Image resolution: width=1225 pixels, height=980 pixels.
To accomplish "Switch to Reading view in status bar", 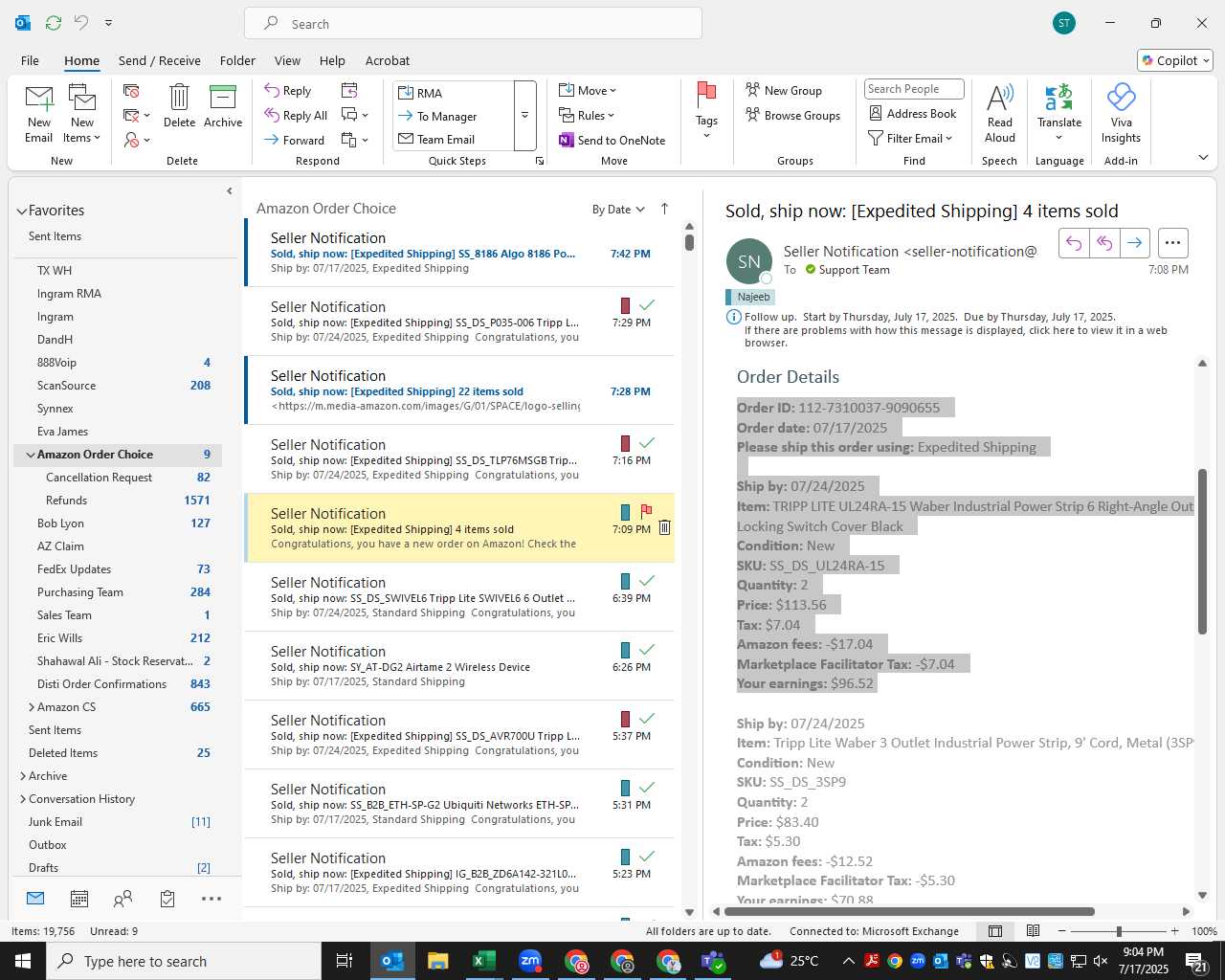I will pyautogui.click(x=1034, y=931).
